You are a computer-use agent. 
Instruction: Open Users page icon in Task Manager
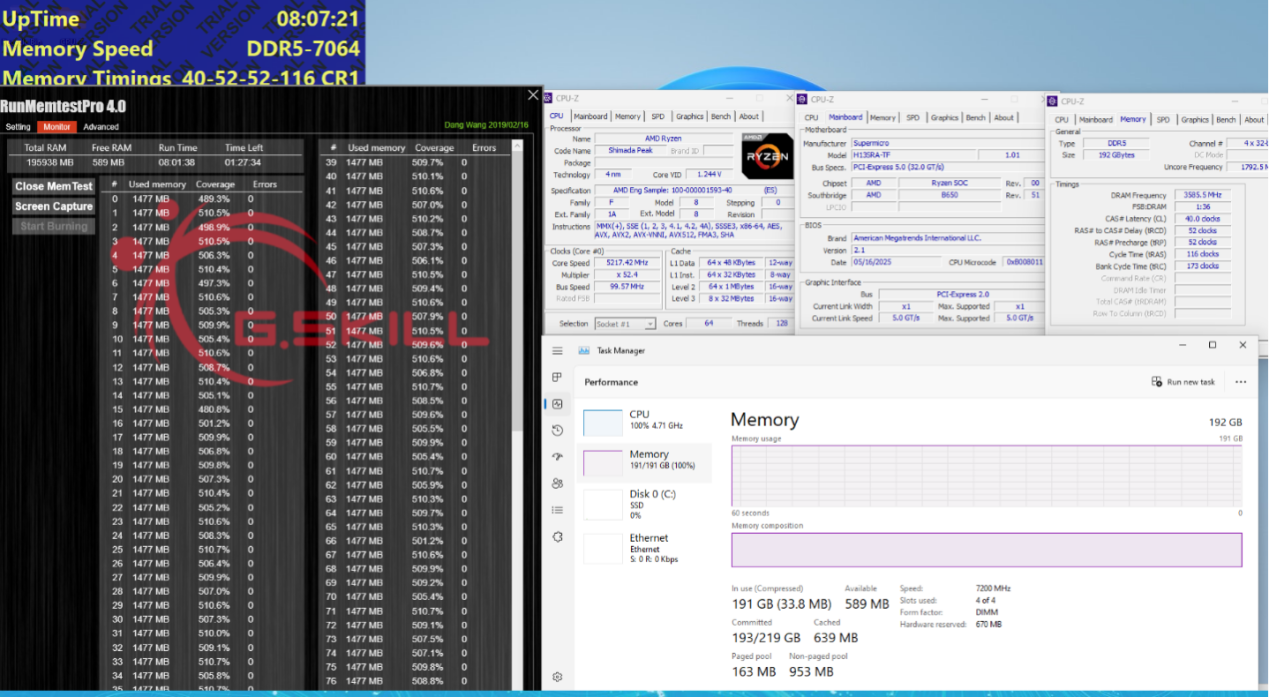tap(557, 483)
